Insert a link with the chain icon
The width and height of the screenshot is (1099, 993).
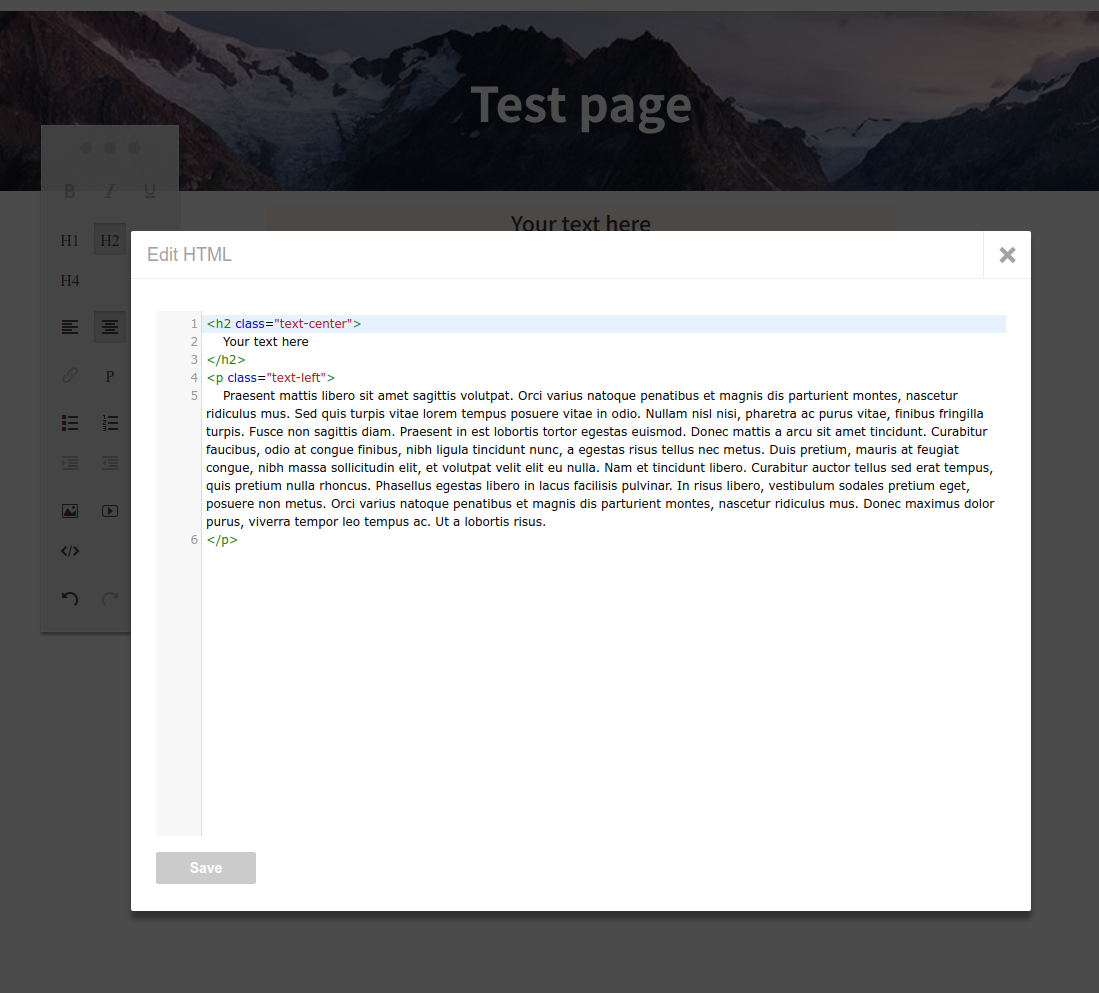[x=69, y=376]
